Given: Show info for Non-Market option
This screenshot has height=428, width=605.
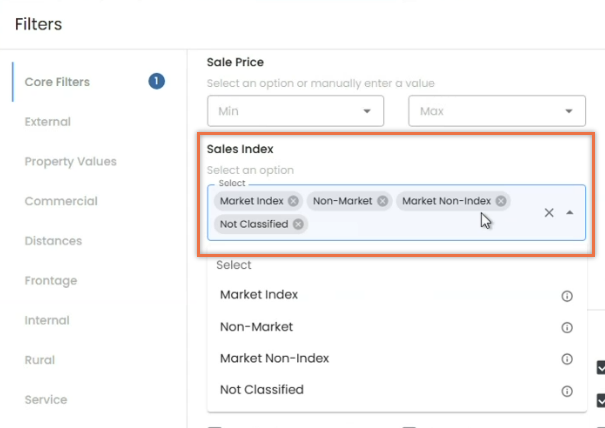Looking at the screenshot, I should [567, 328].
